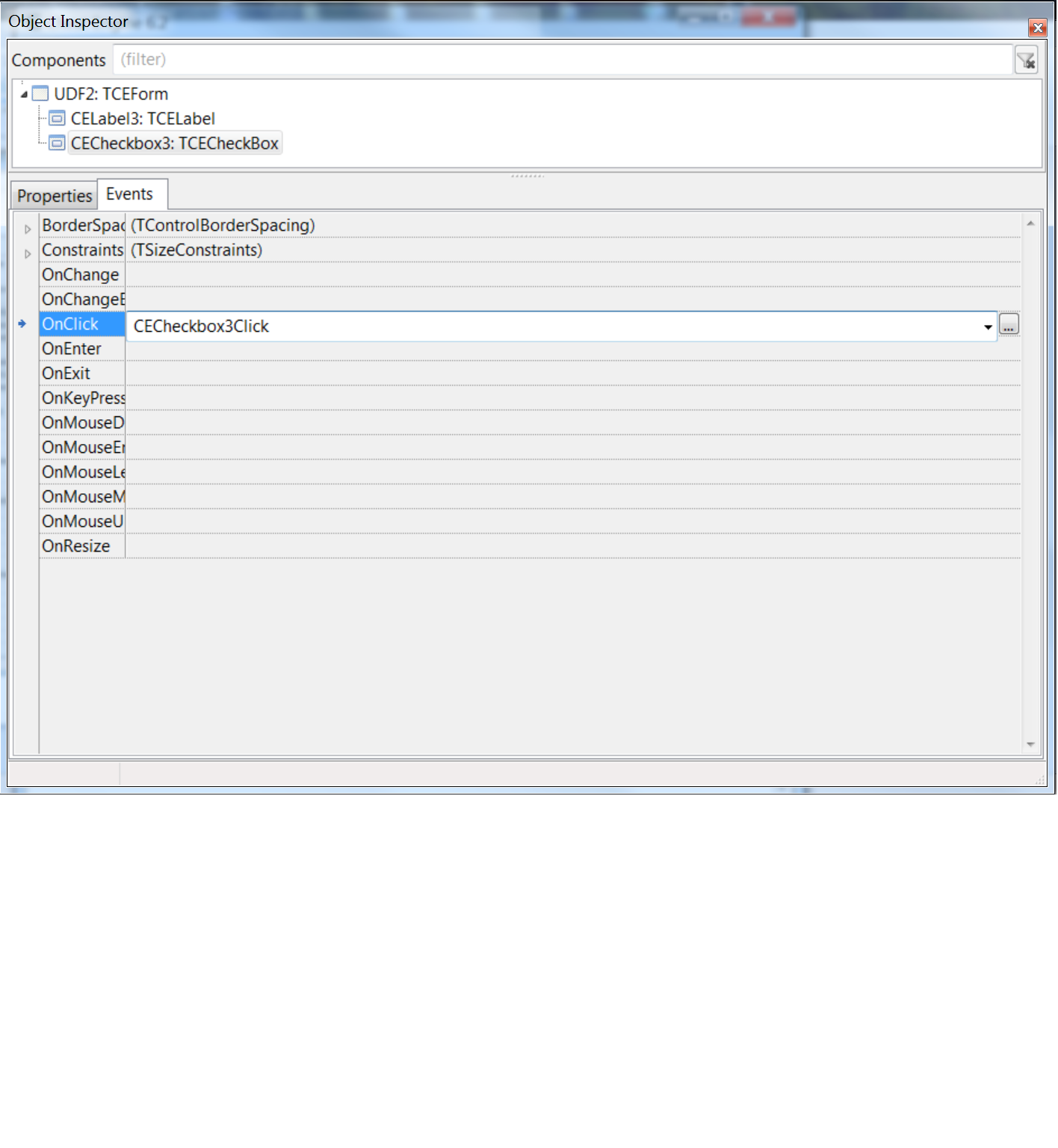The image size is (1058, 1148).
Task: Click the ellipsis button to edit OnClick handler
Action: pos(1009,324)
